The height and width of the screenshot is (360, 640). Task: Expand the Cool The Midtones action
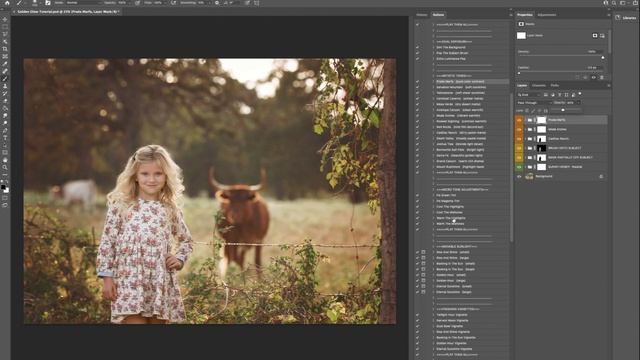(x=434, y=212)
